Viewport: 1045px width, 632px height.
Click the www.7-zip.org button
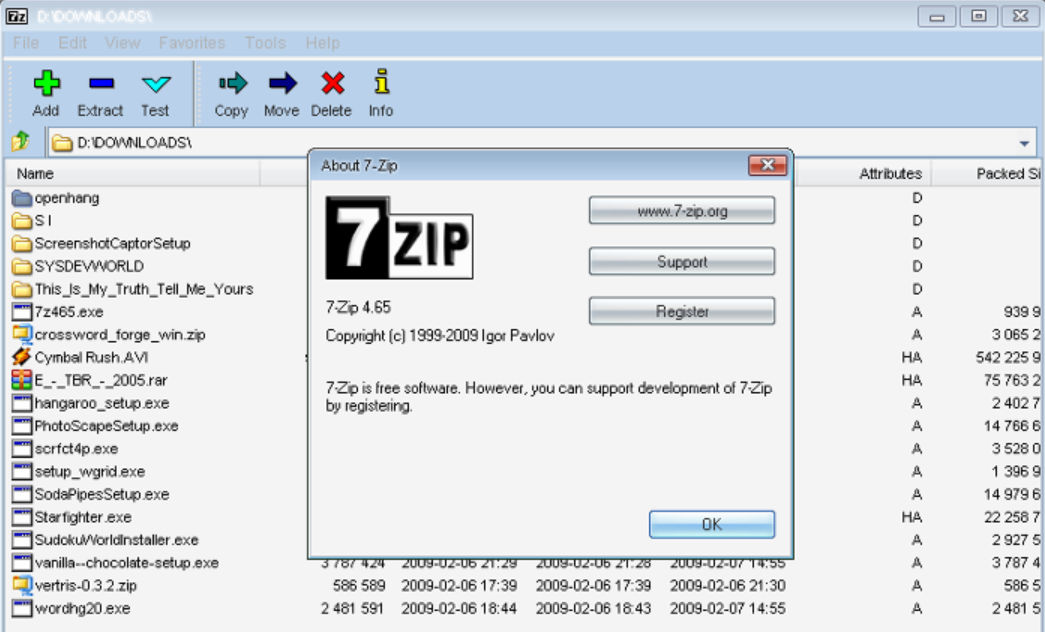pyautogui.click(x=682, y=211)
